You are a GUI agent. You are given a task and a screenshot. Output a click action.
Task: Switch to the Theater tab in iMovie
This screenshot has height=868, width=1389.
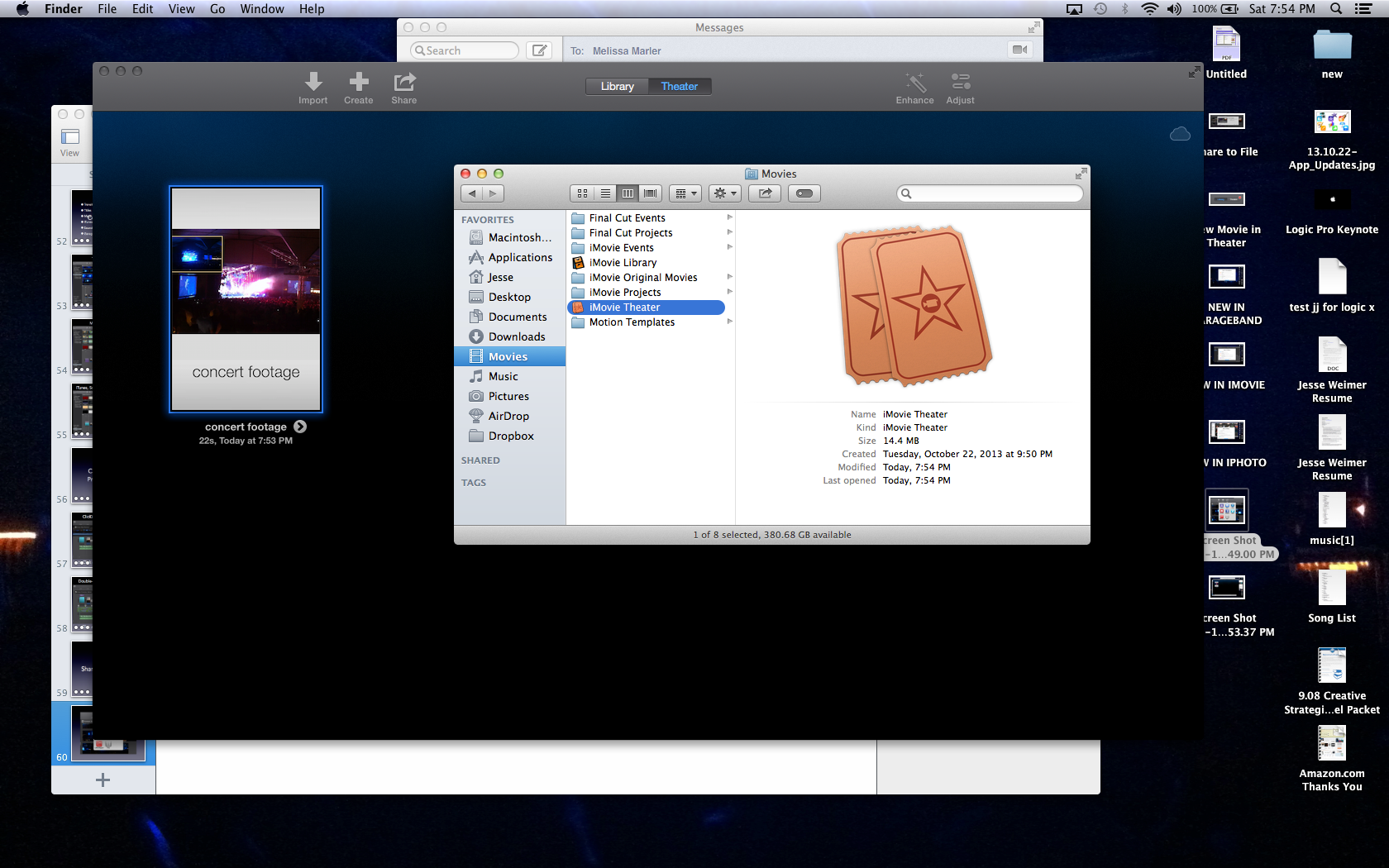680,86
